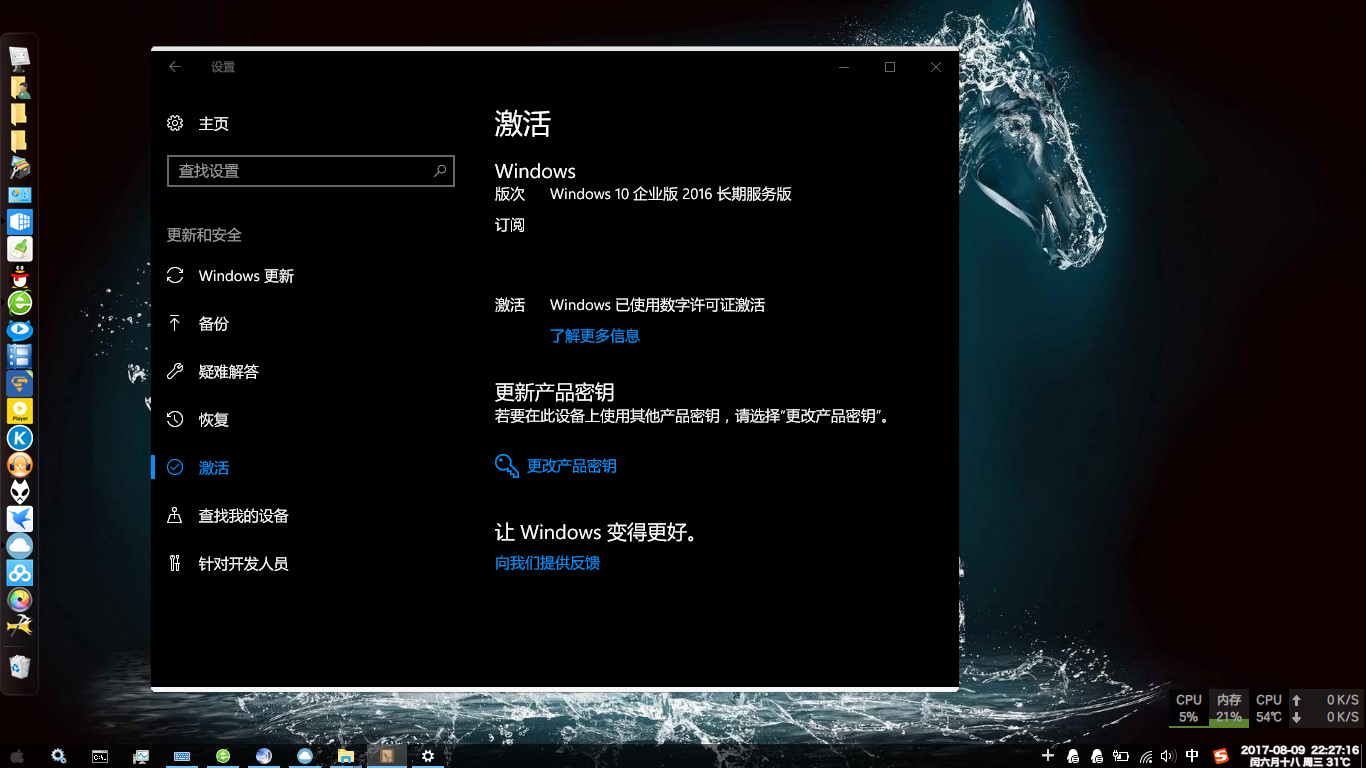1366x768 pixels.
Task: Click the CPU 5% usage widget
Action: coord(1188,708)
